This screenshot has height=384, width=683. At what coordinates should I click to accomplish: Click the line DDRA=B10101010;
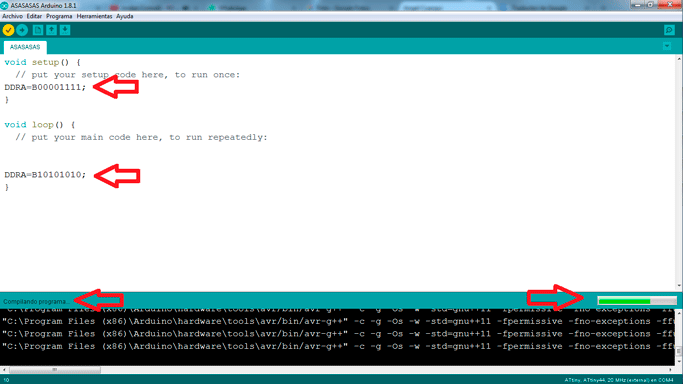tap(45, 175)
